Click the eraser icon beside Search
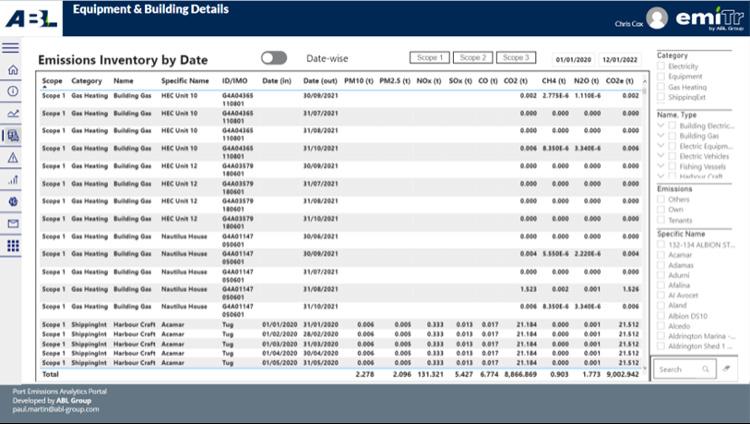The height and width of the screenshot is (424, 750). (x=727, y=368)
